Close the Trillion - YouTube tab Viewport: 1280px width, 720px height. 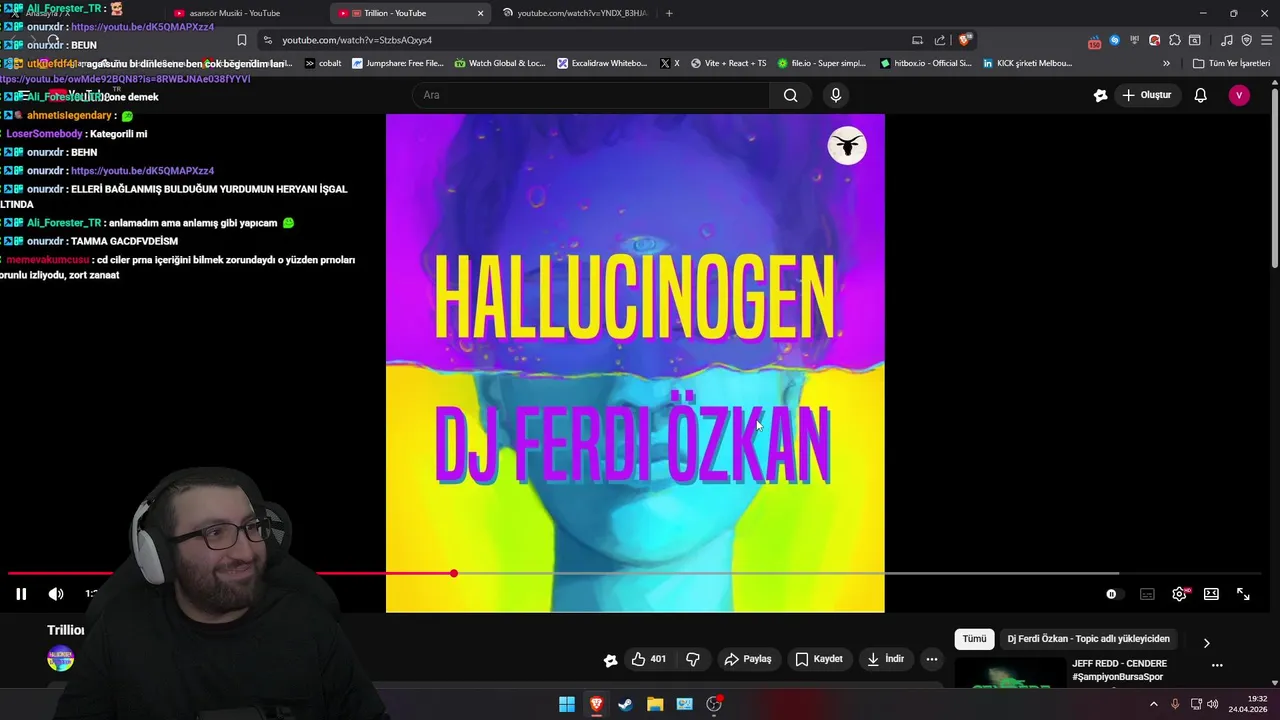(480, 13)
